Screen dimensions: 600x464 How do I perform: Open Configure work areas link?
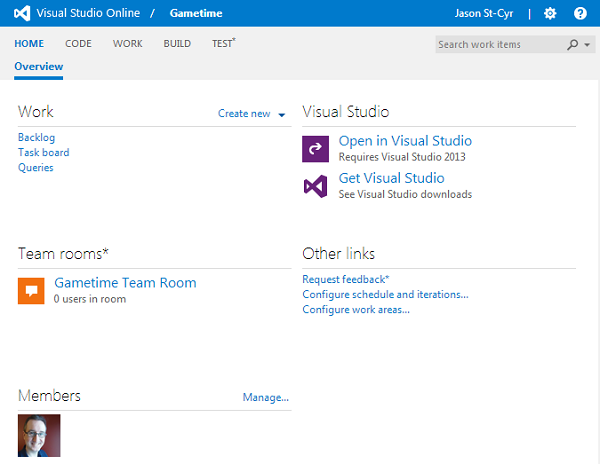tap(356, 309)
